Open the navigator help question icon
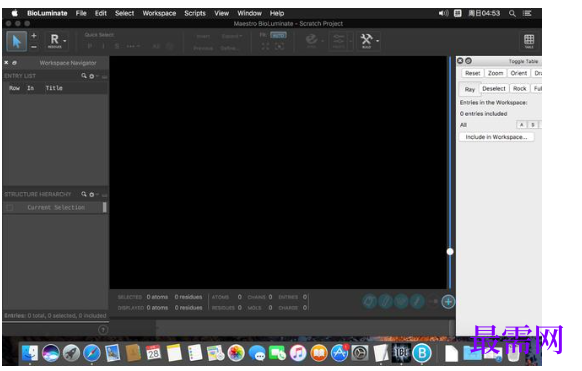Image resolution: width=582 pixels, height=371 pixels. (x=103, y=330)
